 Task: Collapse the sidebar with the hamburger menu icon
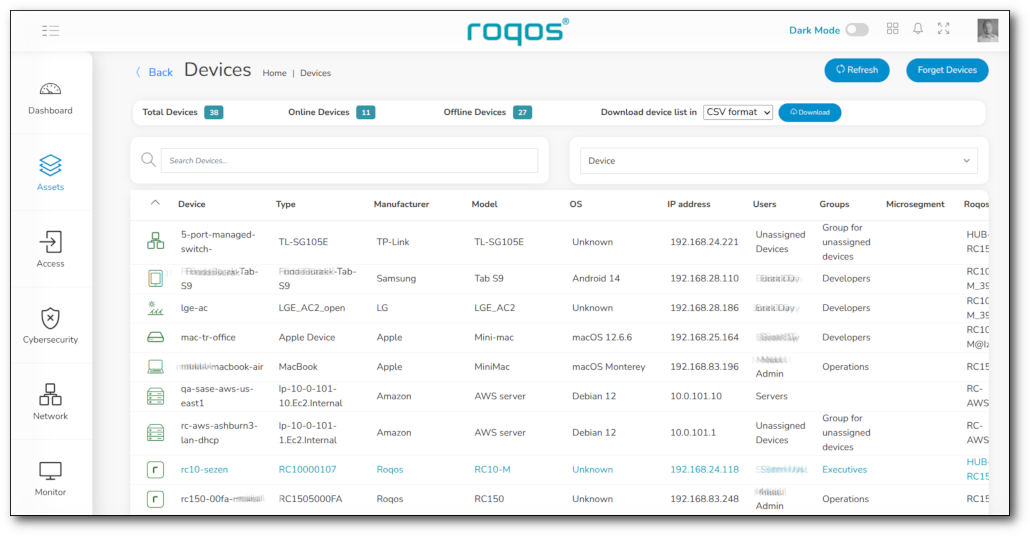point(51,31)
